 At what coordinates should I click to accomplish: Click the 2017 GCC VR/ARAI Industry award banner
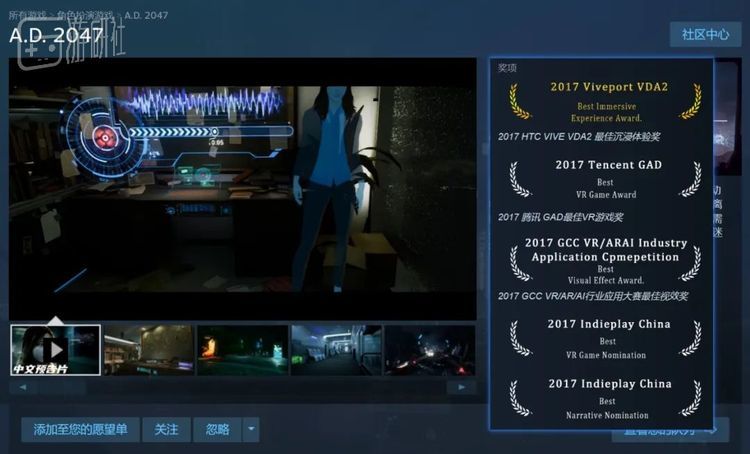[606, 261]
